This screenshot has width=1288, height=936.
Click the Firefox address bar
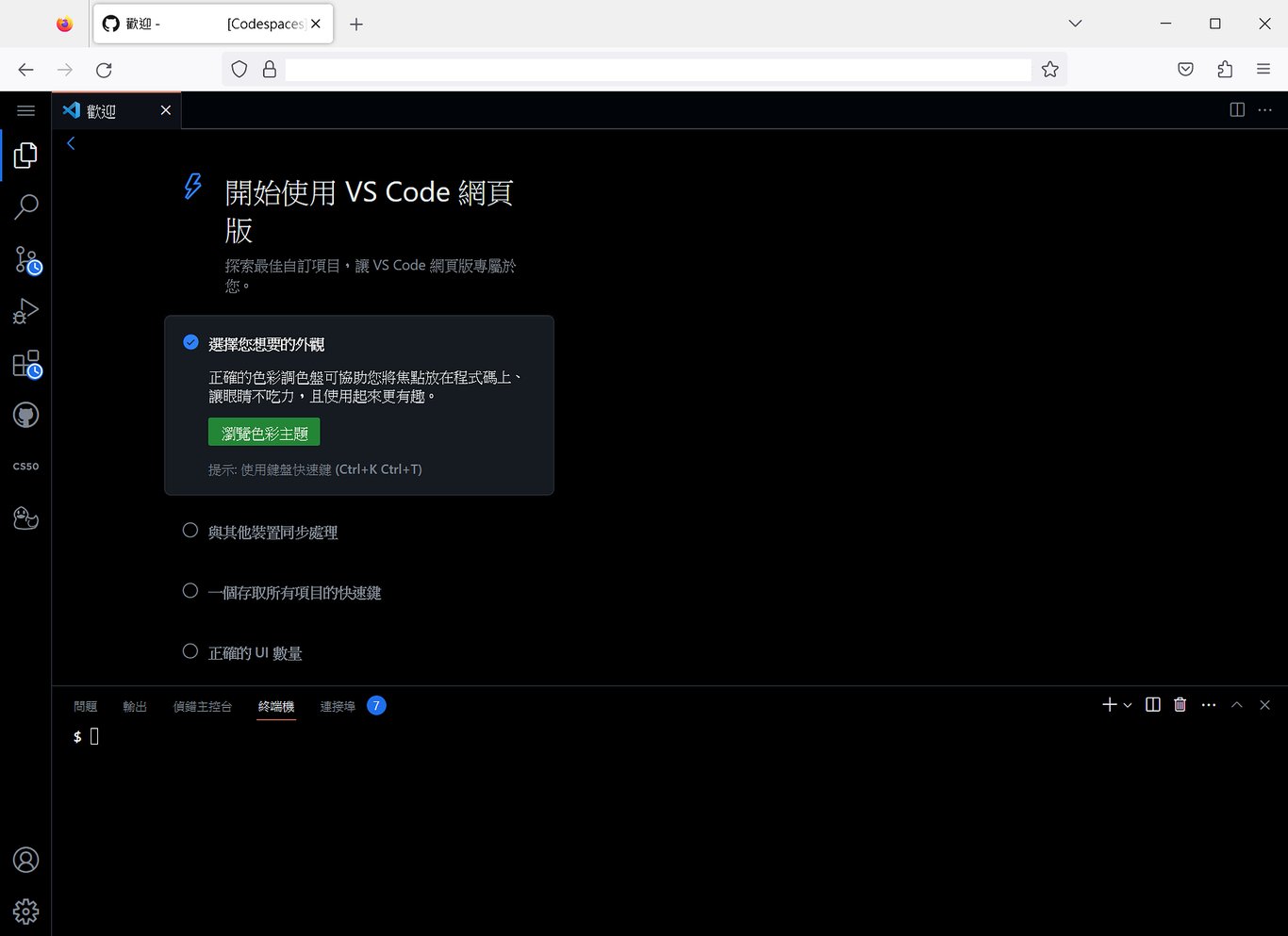[x=658, y=70]
